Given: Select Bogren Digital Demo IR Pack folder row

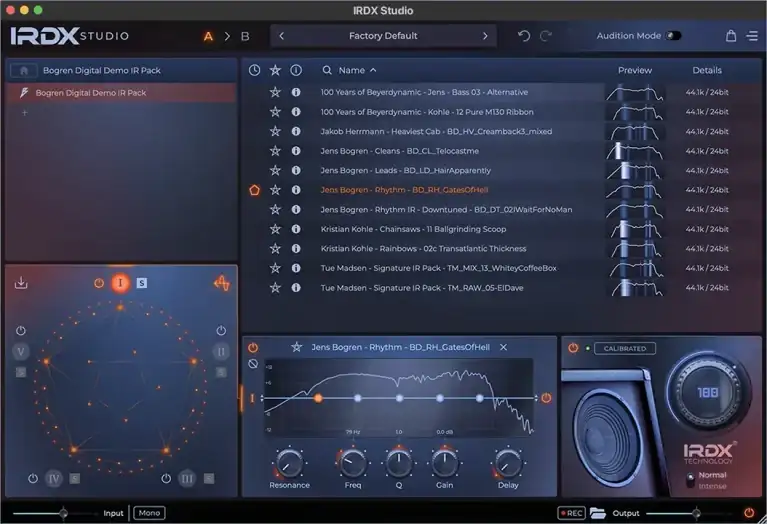Looking at the screenshot, I should click(121, 92).
